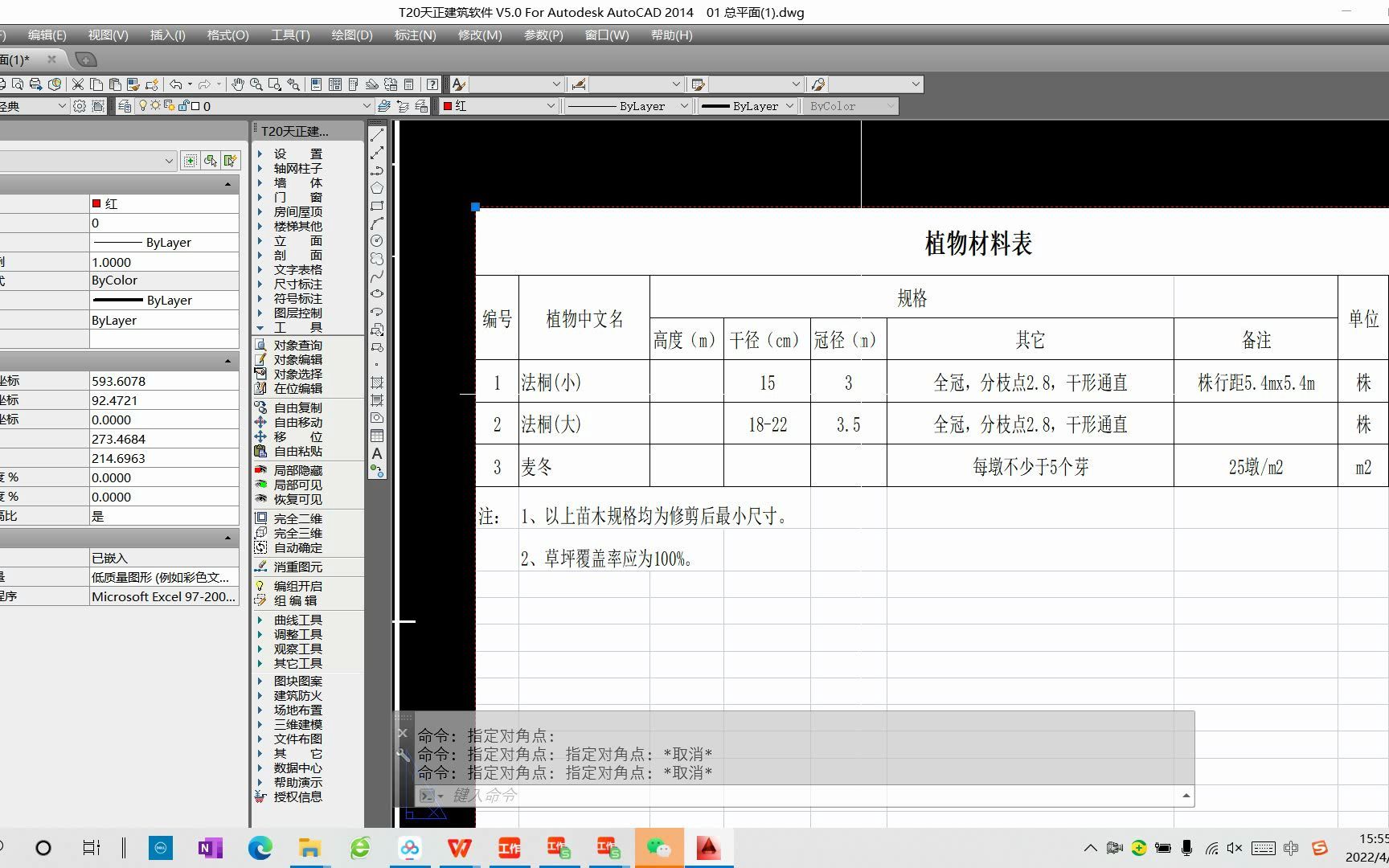Select the Hatch tool
The image size is (1389, 868).
click(377, 381)
